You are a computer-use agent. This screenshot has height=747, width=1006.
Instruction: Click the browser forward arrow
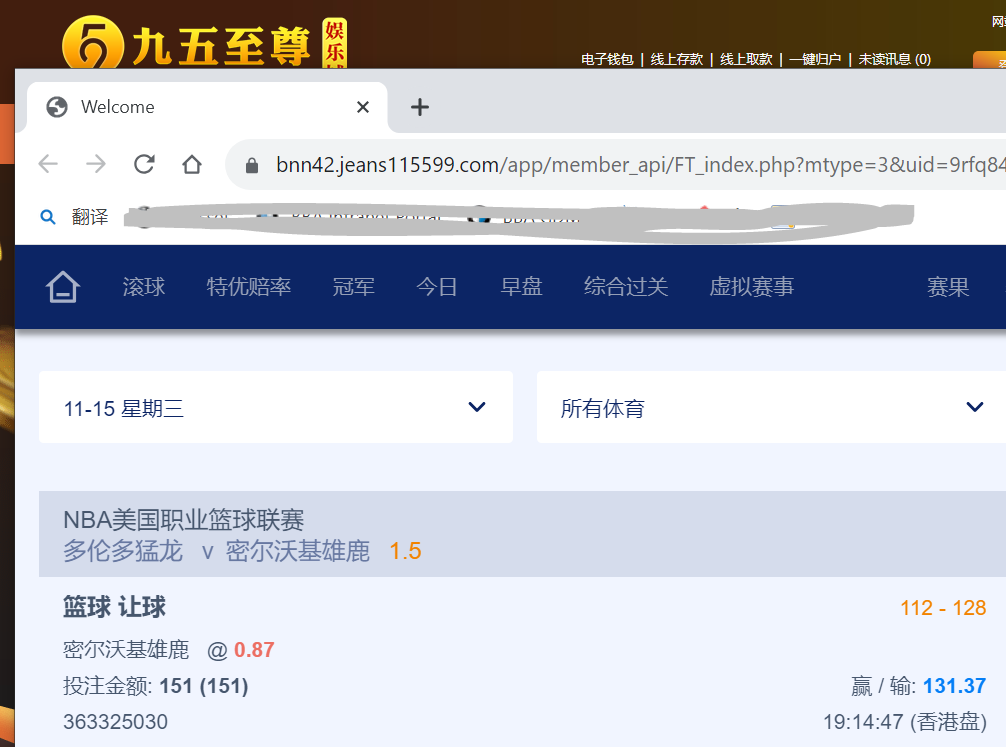coord(96,164)
